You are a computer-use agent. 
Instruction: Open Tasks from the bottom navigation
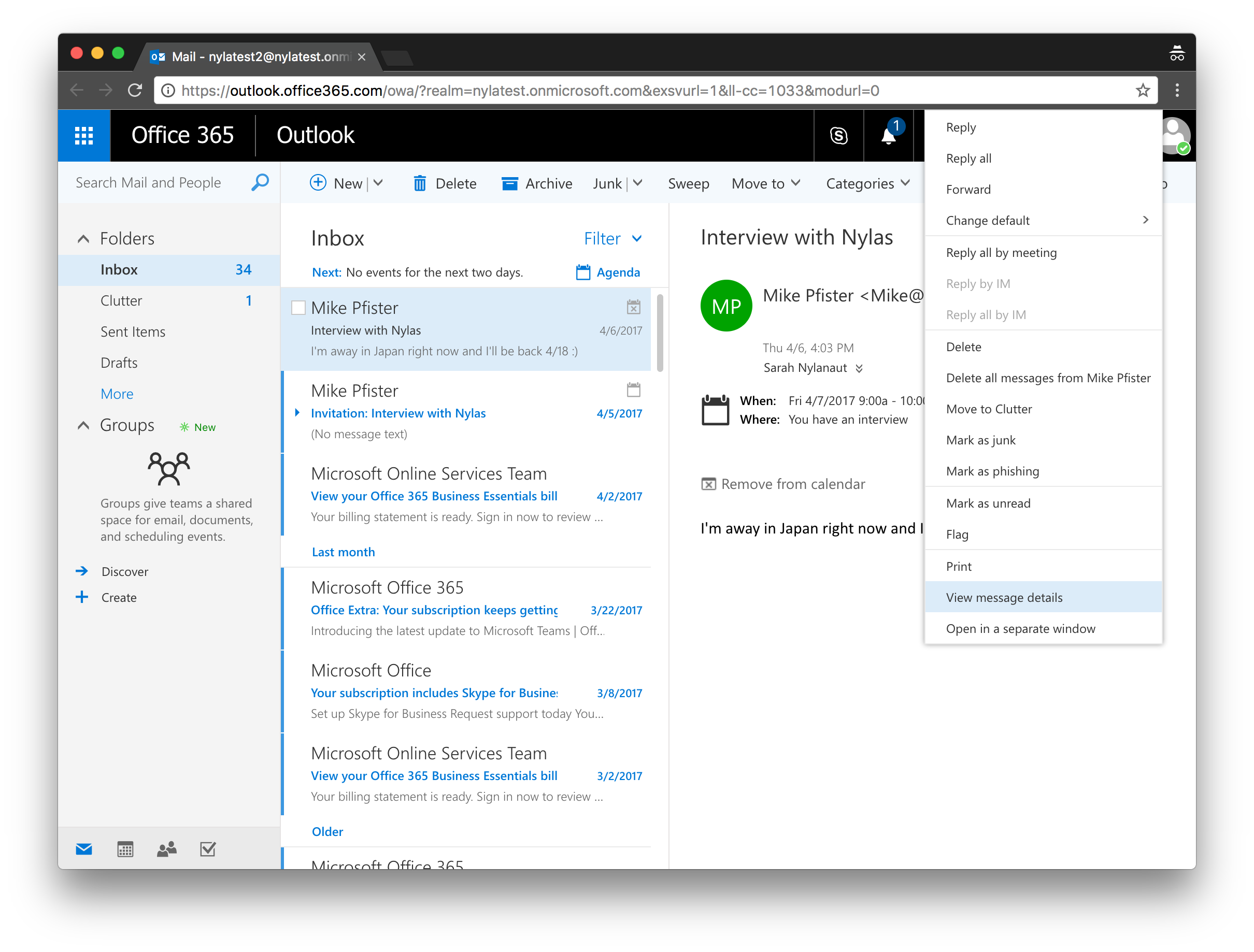tap(207, 849)
